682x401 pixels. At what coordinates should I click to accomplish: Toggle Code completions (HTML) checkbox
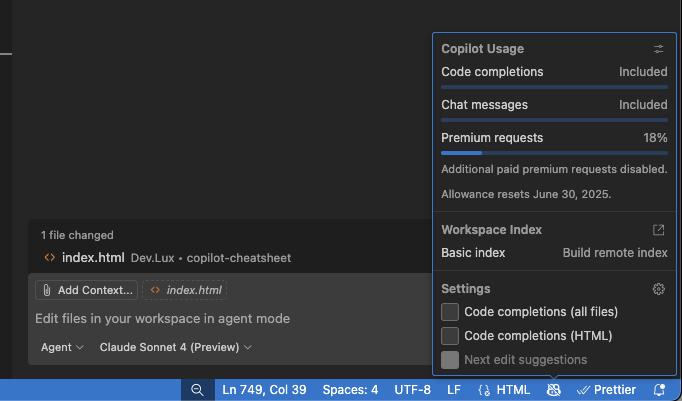click(x=450, y=336)
